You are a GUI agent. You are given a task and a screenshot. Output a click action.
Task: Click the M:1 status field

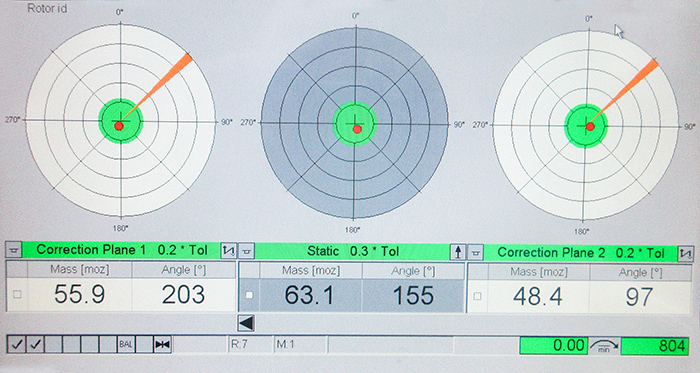pos(300,344)
